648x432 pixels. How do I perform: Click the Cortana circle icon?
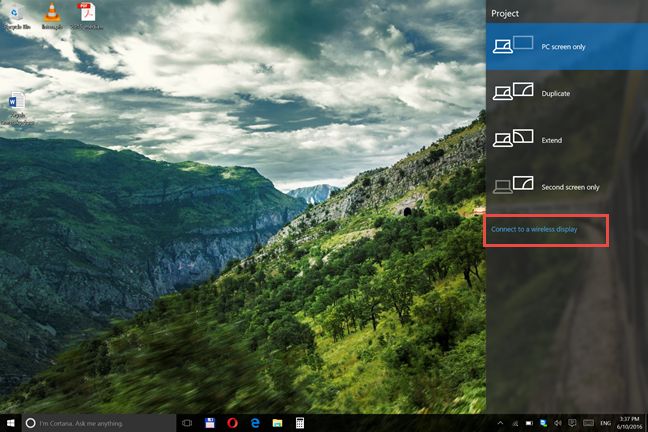(30, 423)
